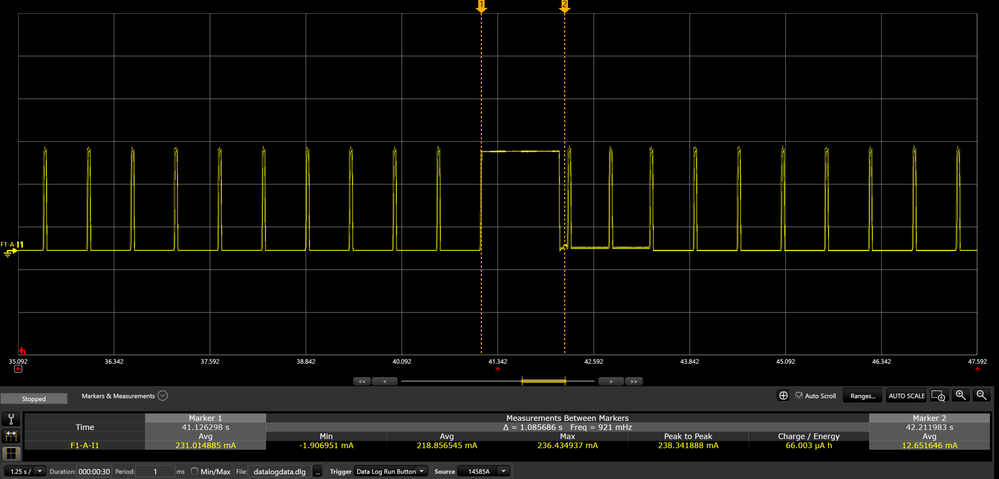Image resolution: width=999 pixels, height=479 pixels.
Task: Click Avg value 218.856545 mA
Action: click(447, 445)
